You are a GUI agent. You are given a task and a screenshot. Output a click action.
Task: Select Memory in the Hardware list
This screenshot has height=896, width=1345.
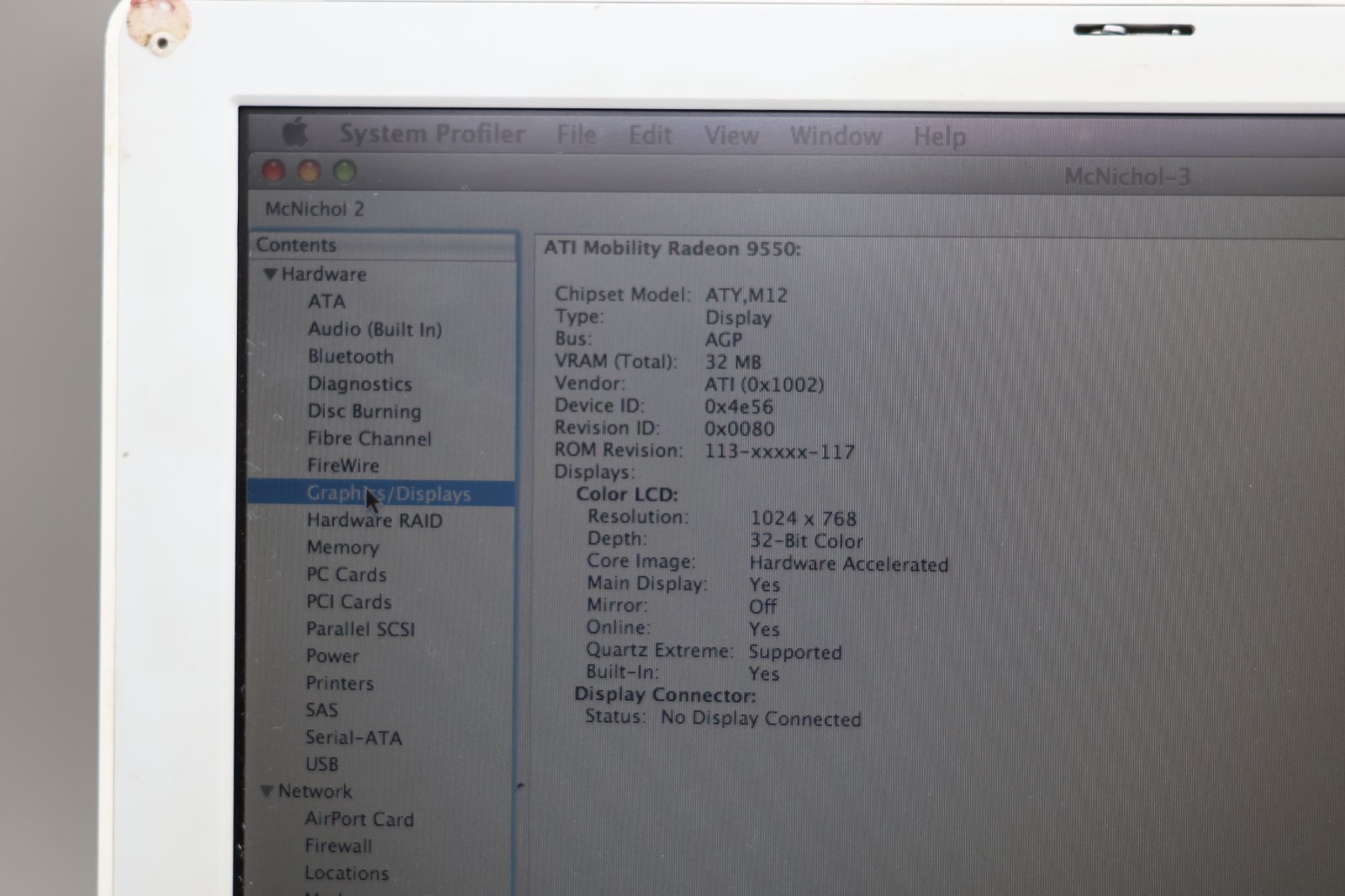pos(342,548)
